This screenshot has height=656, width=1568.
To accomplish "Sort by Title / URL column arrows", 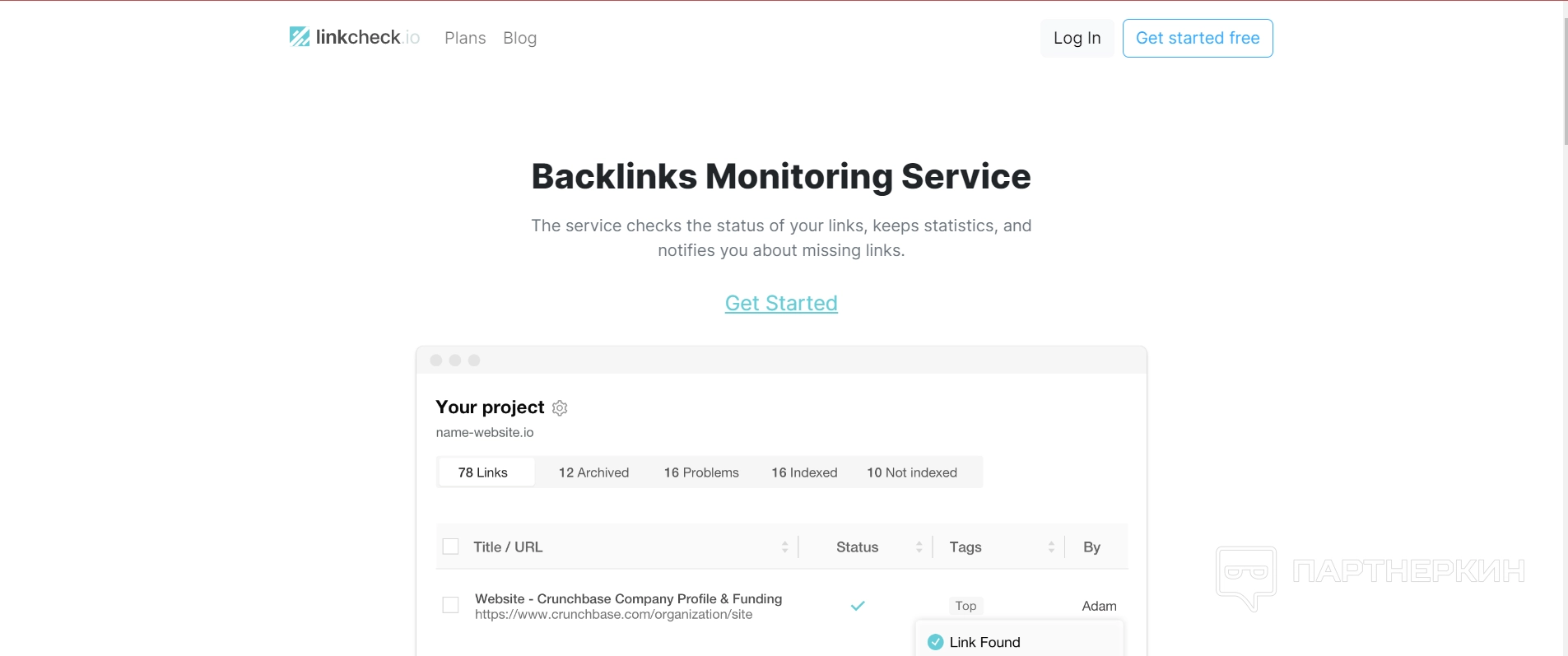I will 784,547.
